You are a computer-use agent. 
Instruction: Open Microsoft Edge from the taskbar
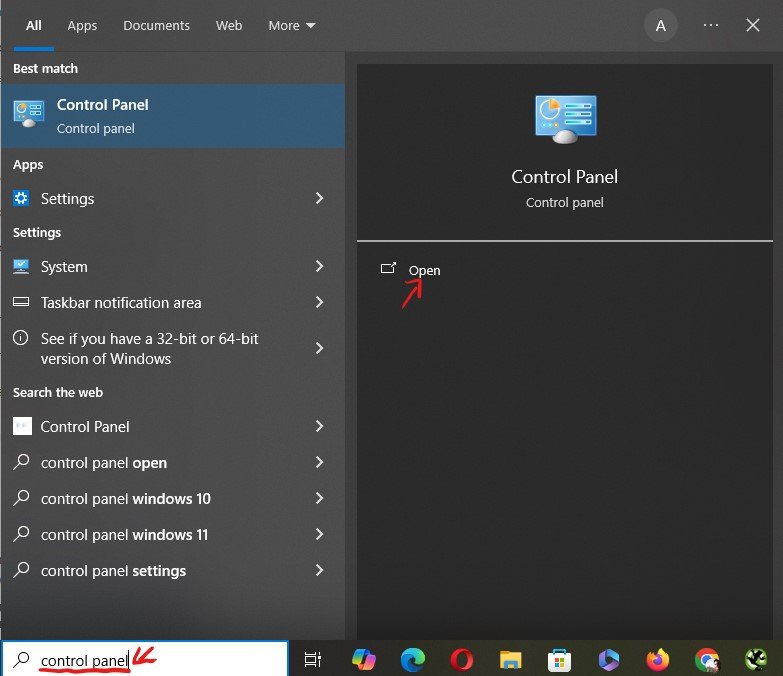pos(412,659)
